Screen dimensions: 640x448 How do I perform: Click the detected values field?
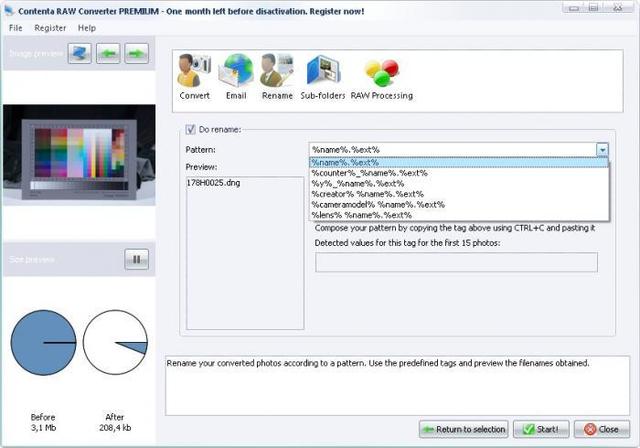[x=456, y=262]
